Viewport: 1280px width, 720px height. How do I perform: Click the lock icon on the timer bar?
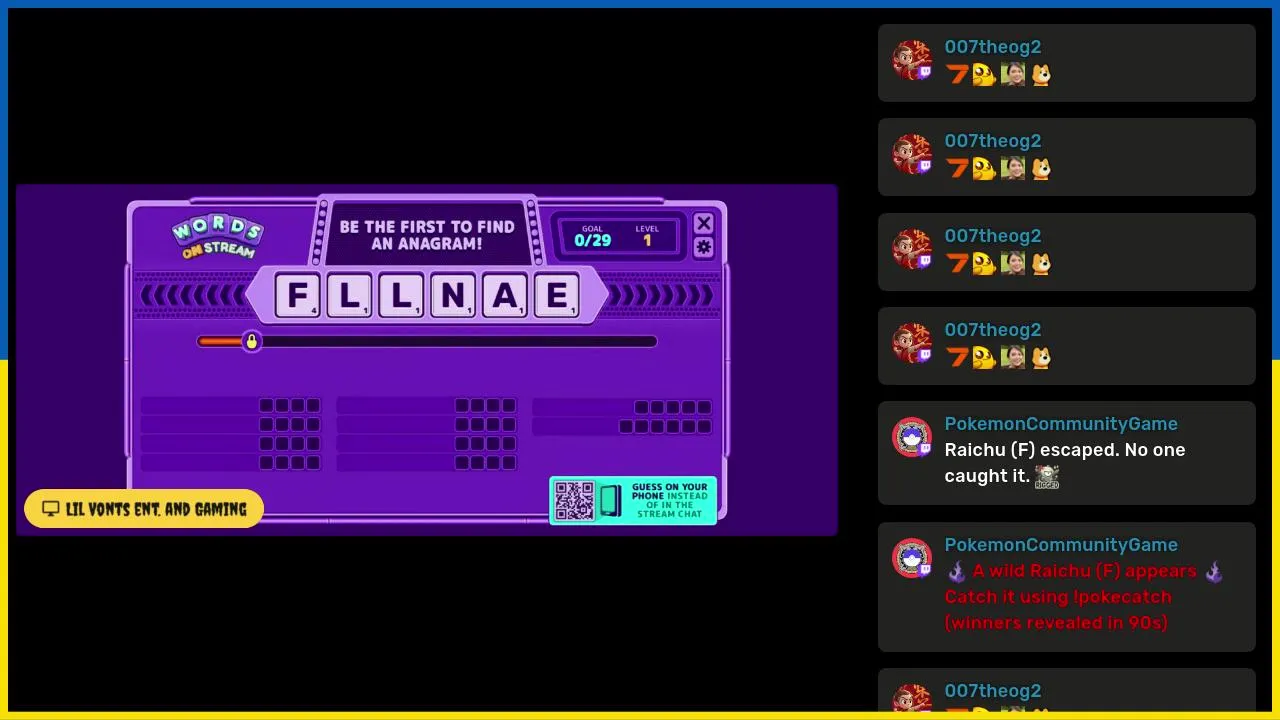point(252,341)
